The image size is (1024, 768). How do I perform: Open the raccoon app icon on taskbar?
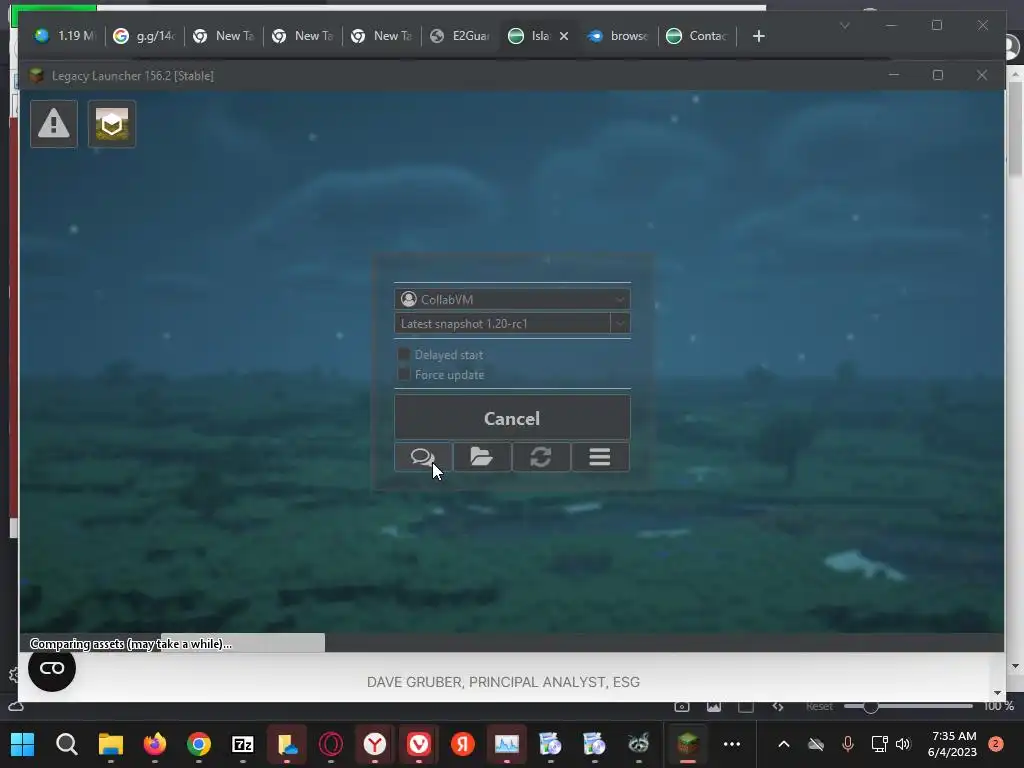(639, 744)
